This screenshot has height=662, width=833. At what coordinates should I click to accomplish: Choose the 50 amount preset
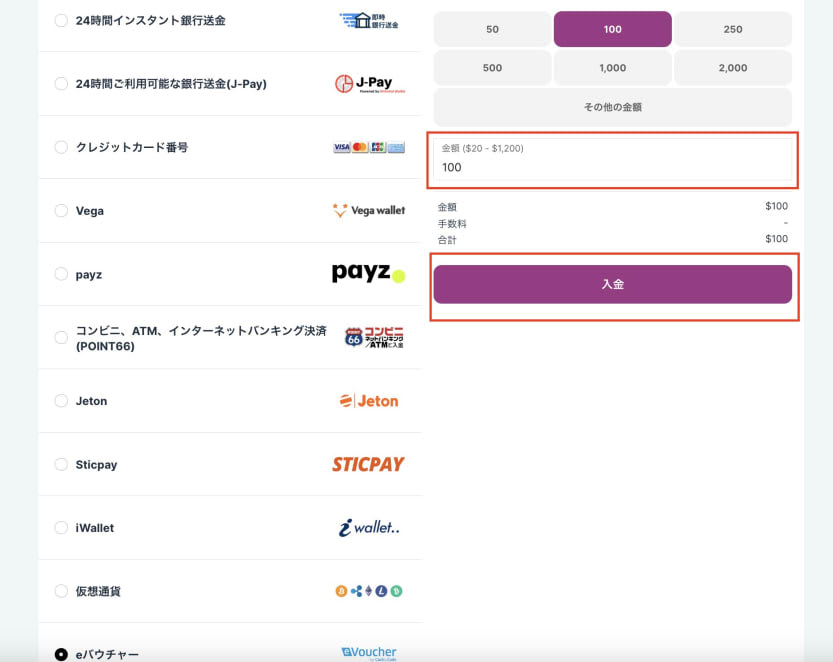492,29
